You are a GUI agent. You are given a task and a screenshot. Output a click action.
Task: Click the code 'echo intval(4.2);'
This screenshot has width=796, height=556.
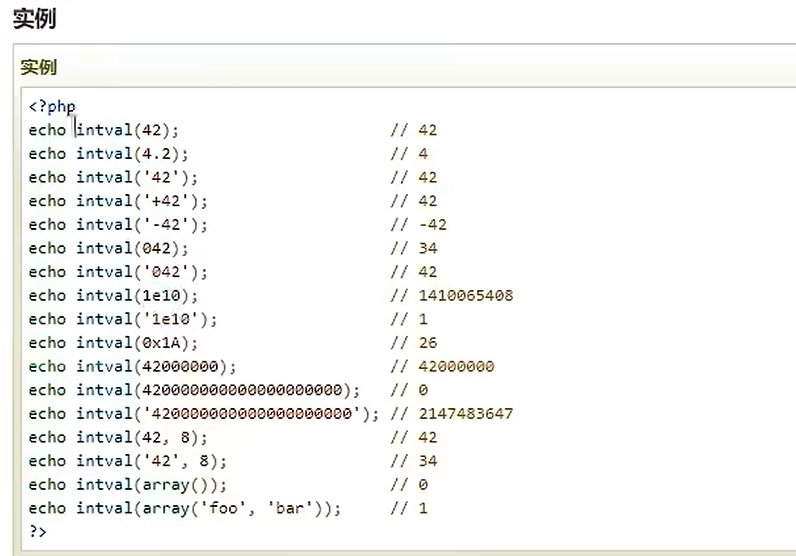(108, 154)
